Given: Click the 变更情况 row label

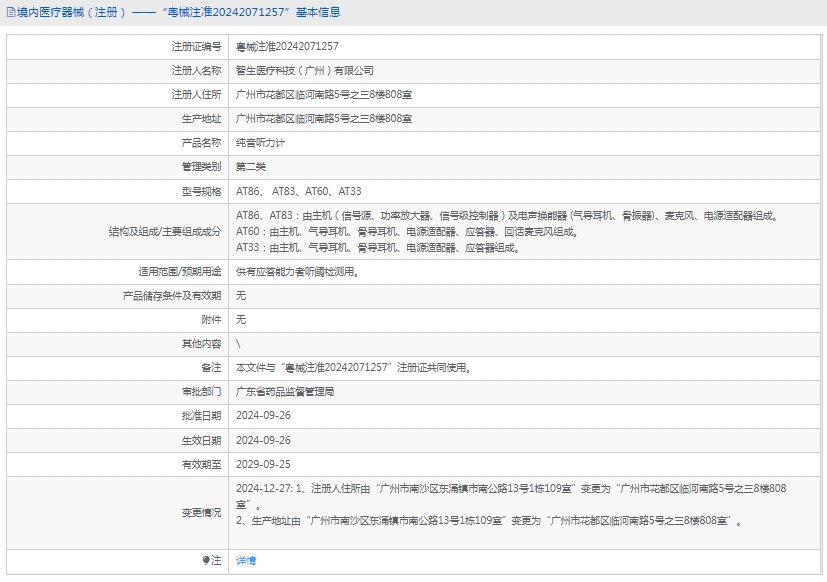Looking at the screenshot, I should [x=201, y=512].
